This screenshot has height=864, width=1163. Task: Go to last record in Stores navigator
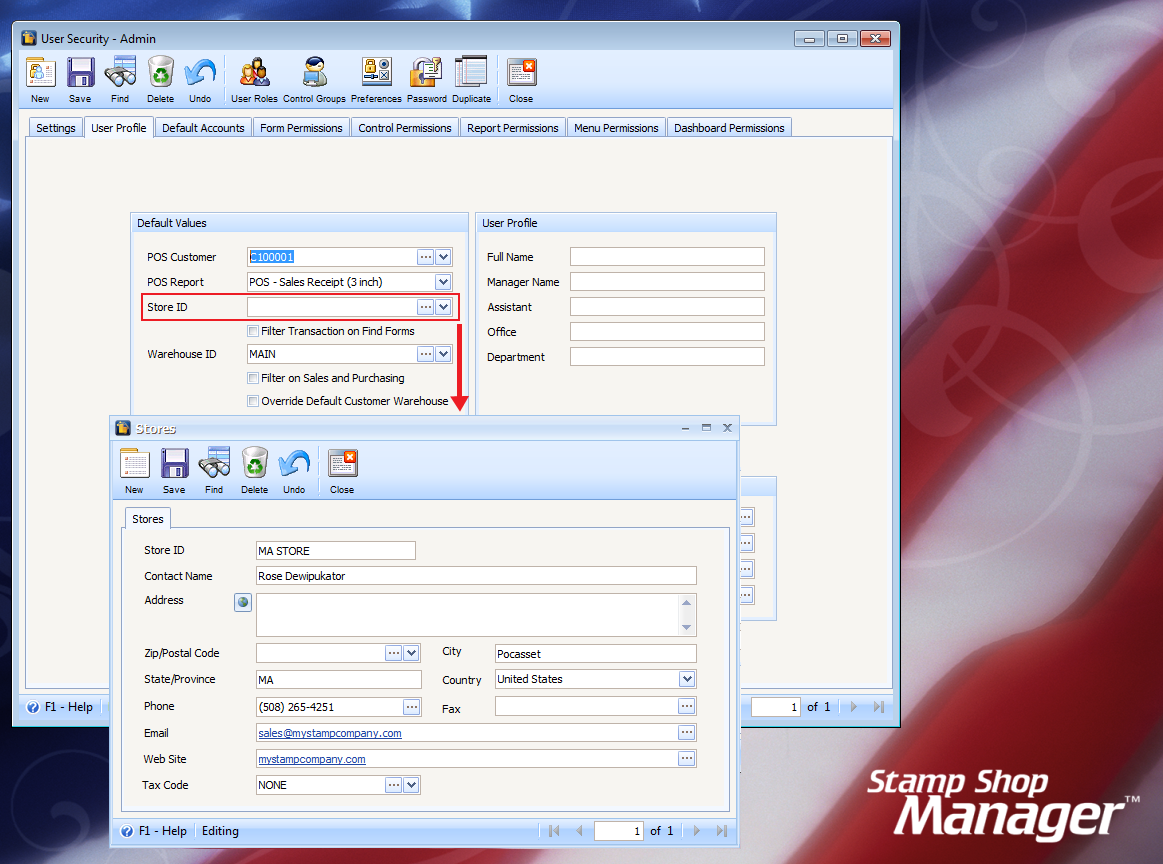click(x=722, y=831)
